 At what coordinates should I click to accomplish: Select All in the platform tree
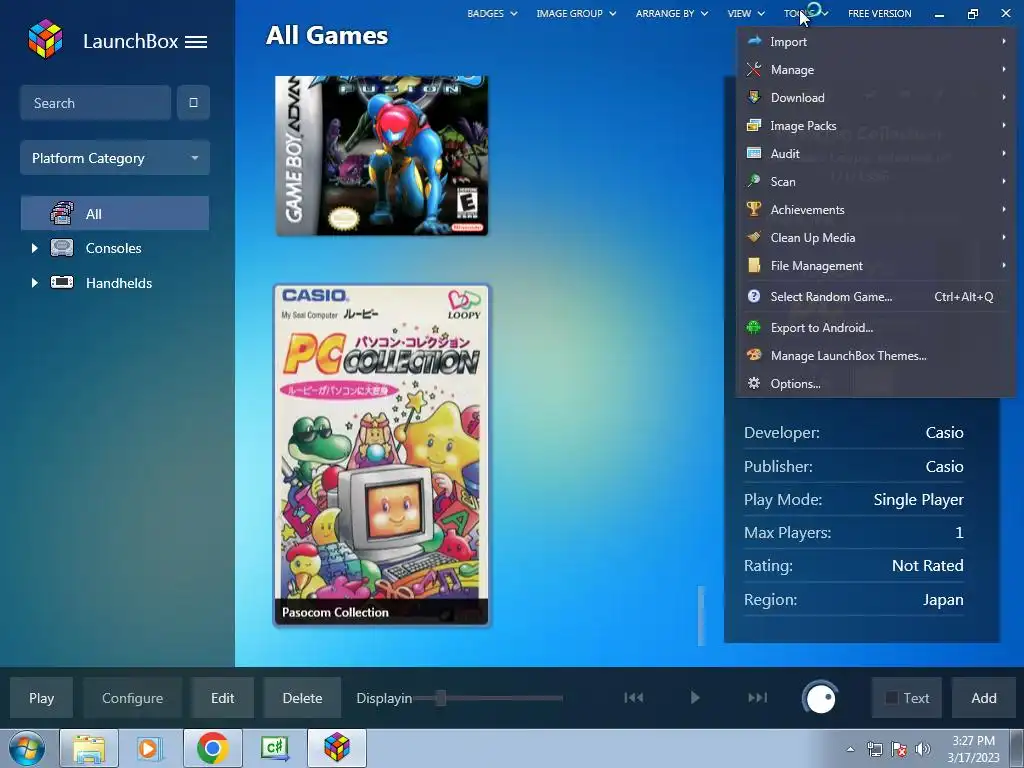coord(115,214)
